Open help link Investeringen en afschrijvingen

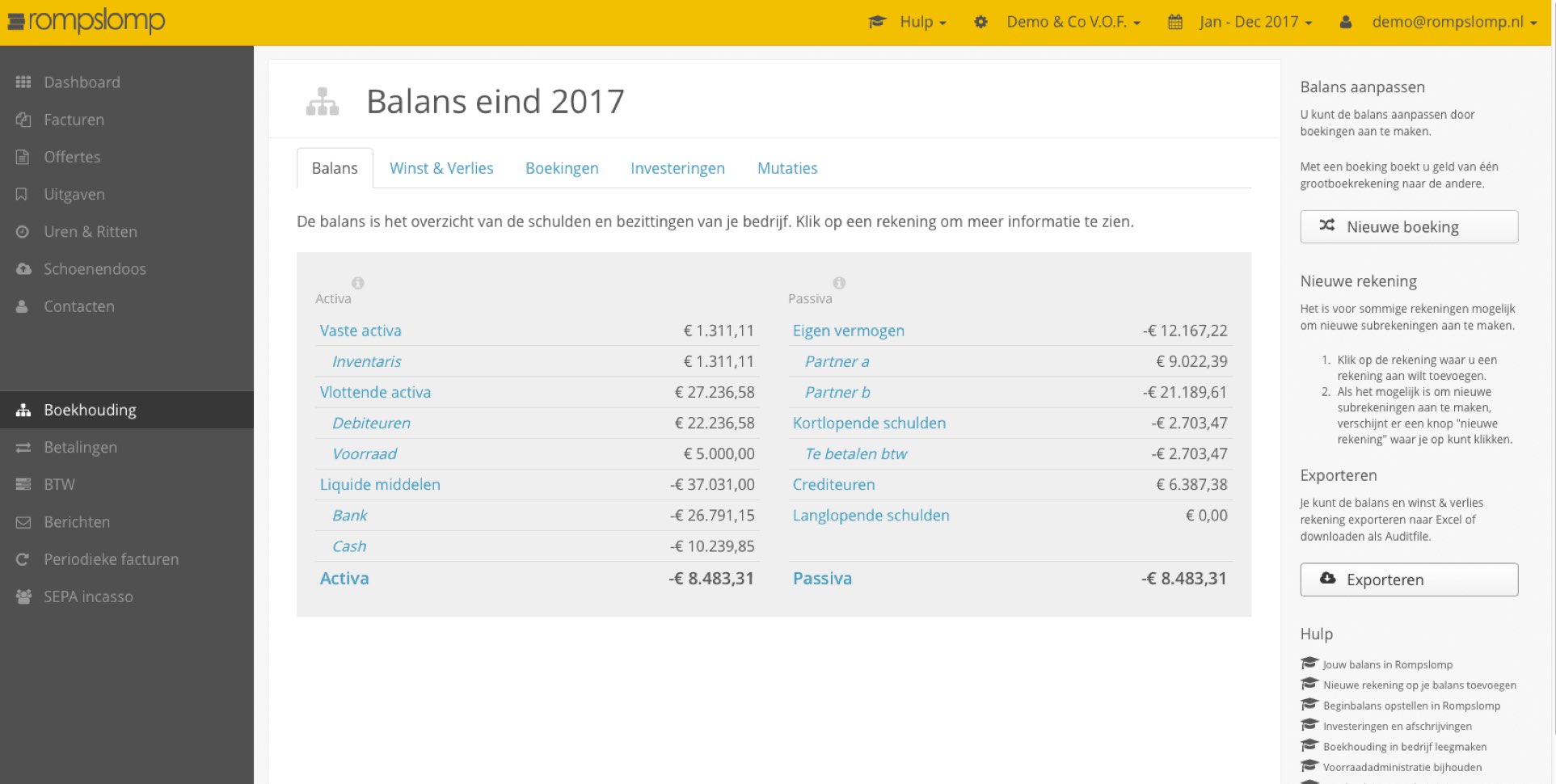pos(1397,726)
